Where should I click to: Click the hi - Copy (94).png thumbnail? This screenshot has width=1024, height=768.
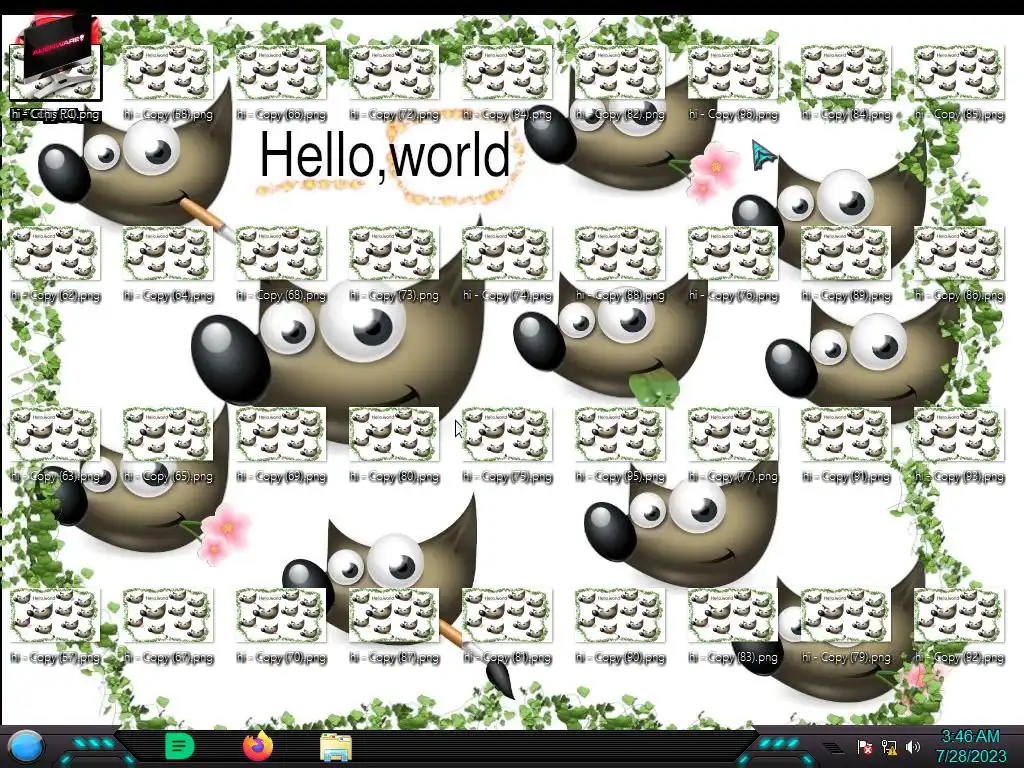[x=507, y=73]
